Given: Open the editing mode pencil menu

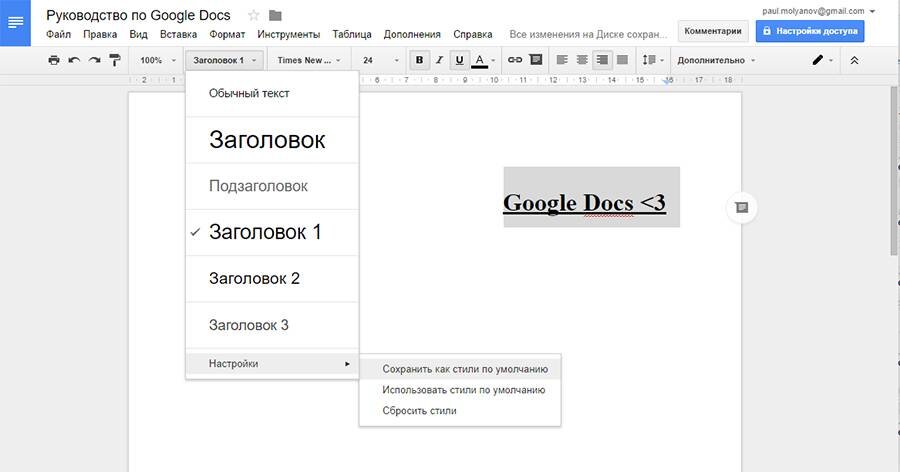Looking at the screenshot, I should pyautogui.click(x=823, y=60).
